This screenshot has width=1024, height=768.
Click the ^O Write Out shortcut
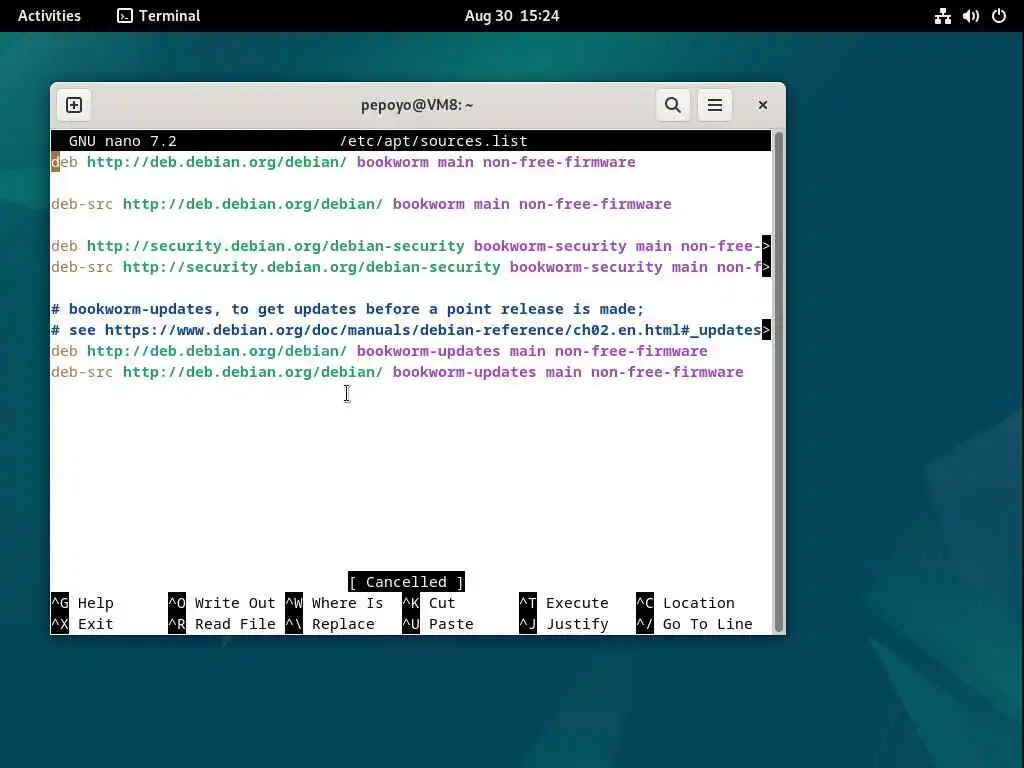[x=222, y=603]
